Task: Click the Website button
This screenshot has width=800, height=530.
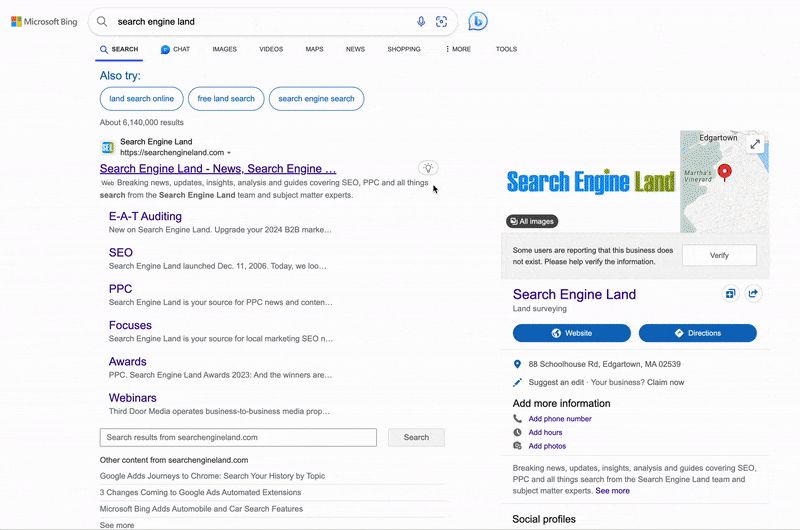Action: (x=572, y=333)
